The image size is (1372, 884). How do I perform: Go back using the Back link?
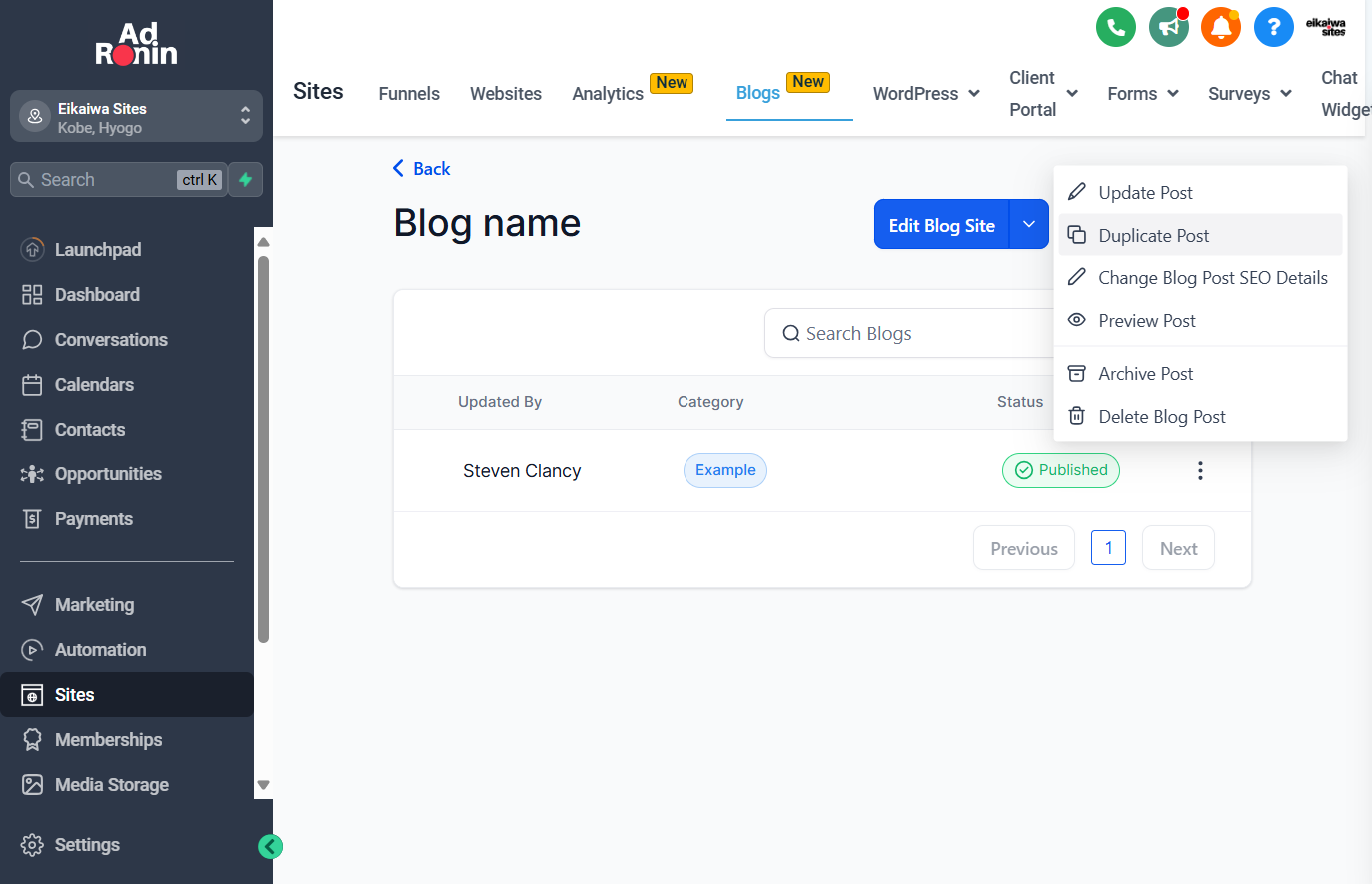coord(421,169)
